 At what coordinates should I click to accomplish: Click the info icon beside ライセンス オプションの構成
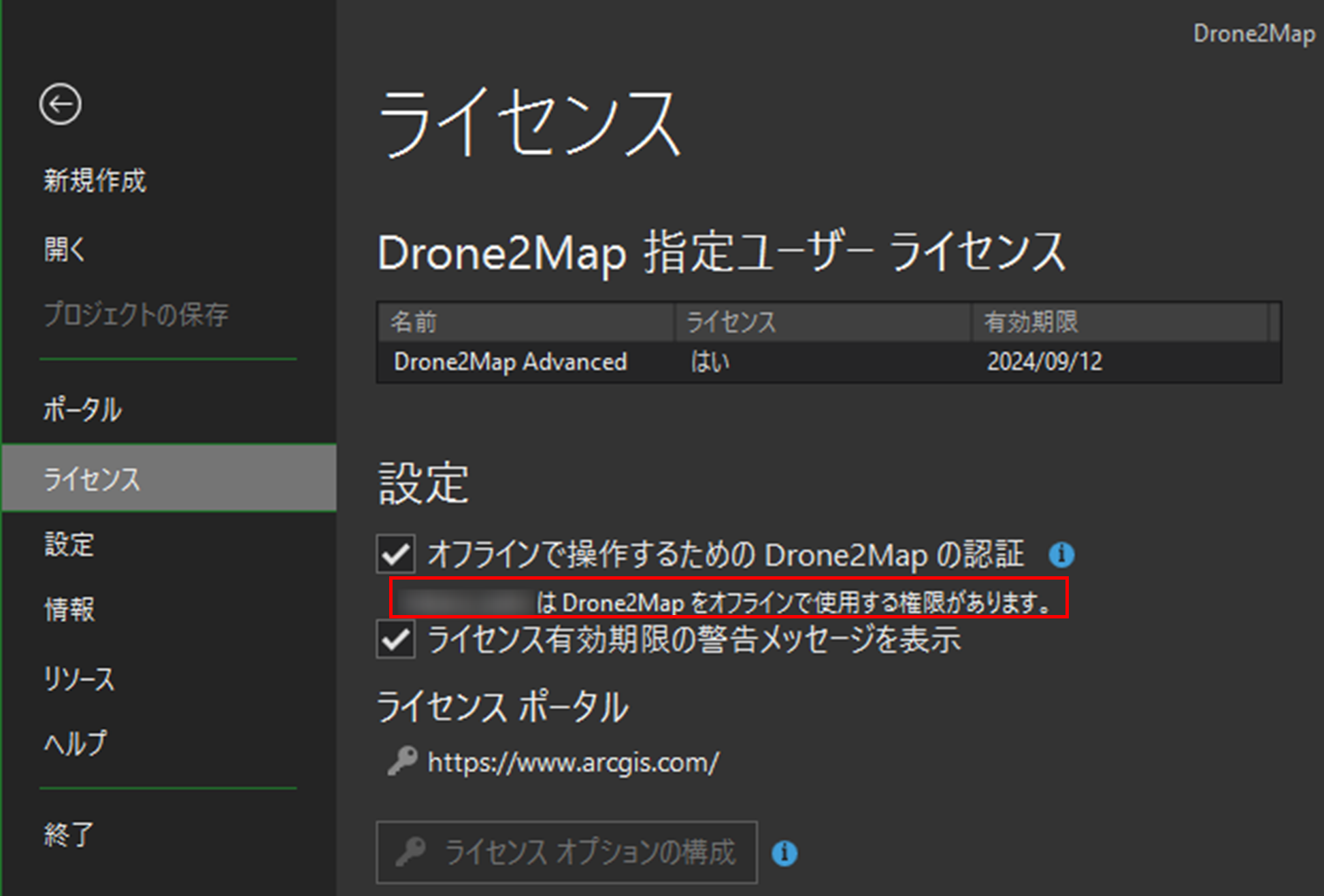784,852
